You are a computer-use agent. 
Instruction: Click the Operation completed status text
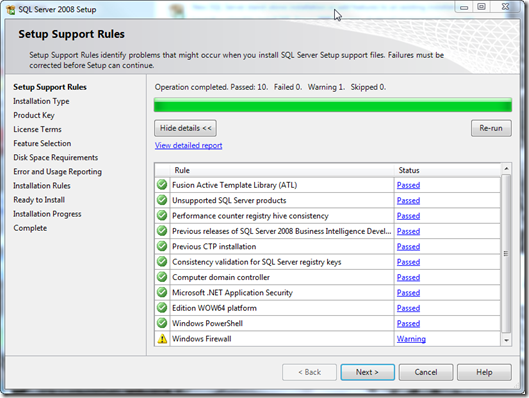click(270, 87)
